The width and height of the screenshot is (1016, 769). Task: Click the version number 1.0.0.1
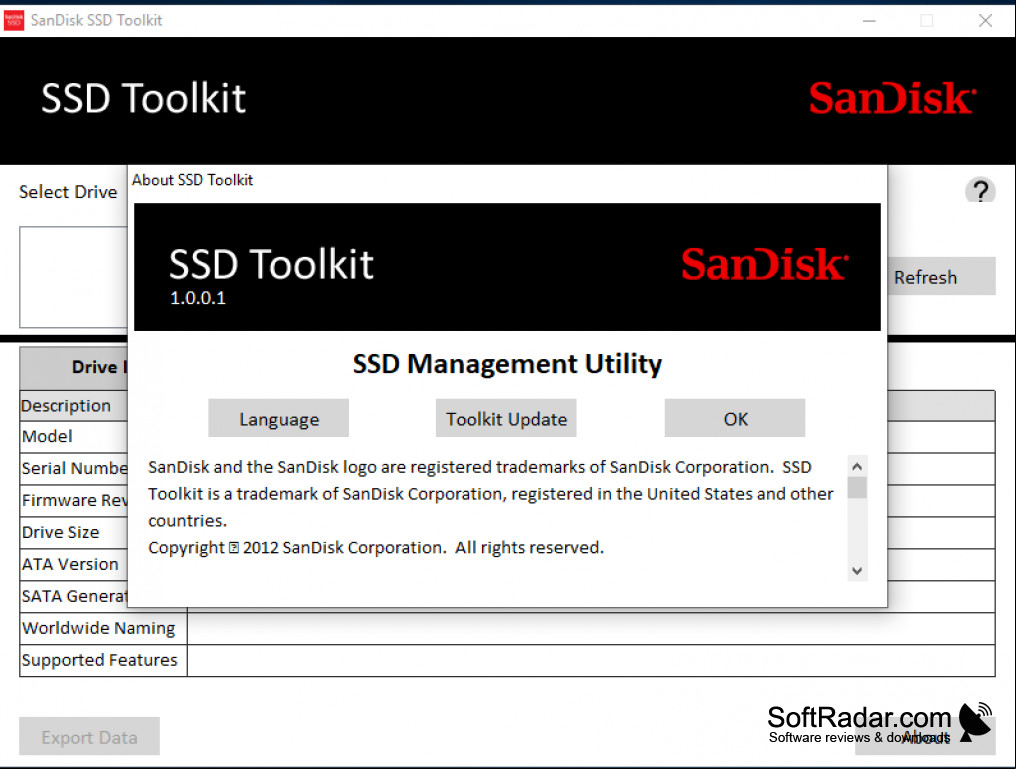click(198, 298)
